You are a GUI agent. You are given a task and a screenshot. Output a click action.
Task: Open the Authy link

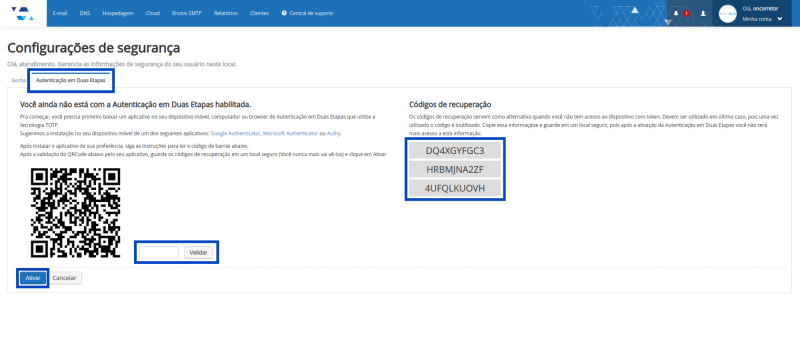(334, 133)
